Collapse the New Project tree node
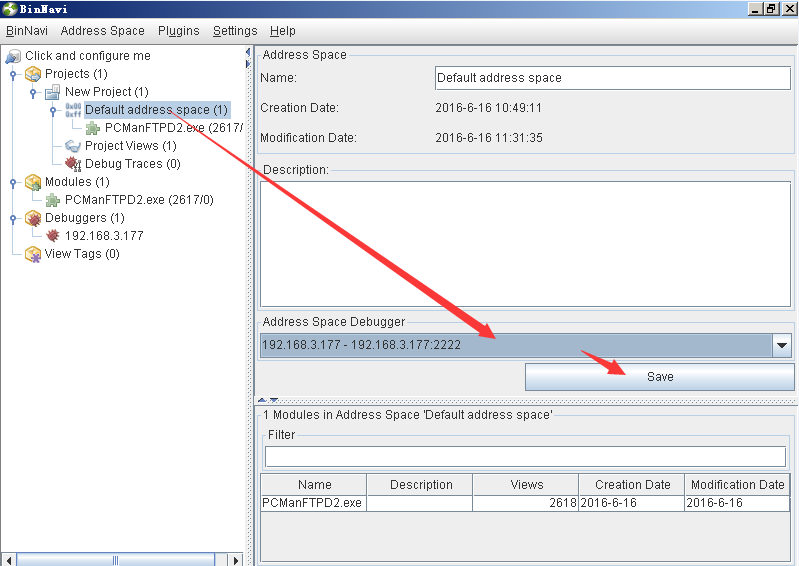Image resolution: width=799 pixels, height=566 pixels. (33, 93)
